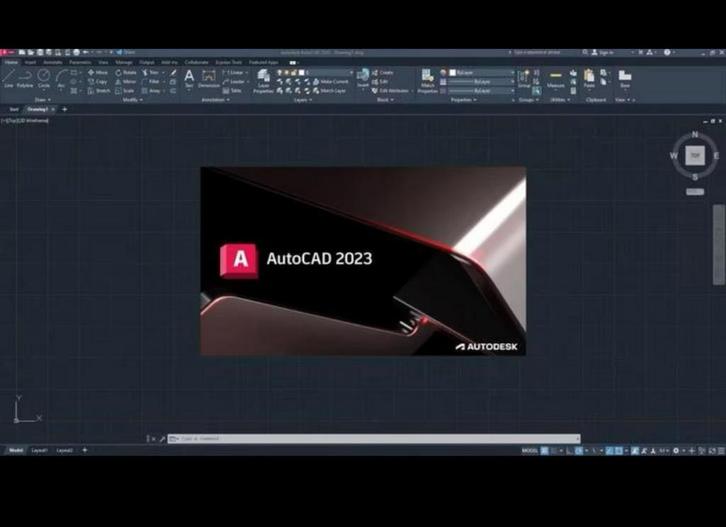Click the Match Properties tool
Image resolution: width=726 pixels, height=527 pixels.
click(x=427, y=82)
